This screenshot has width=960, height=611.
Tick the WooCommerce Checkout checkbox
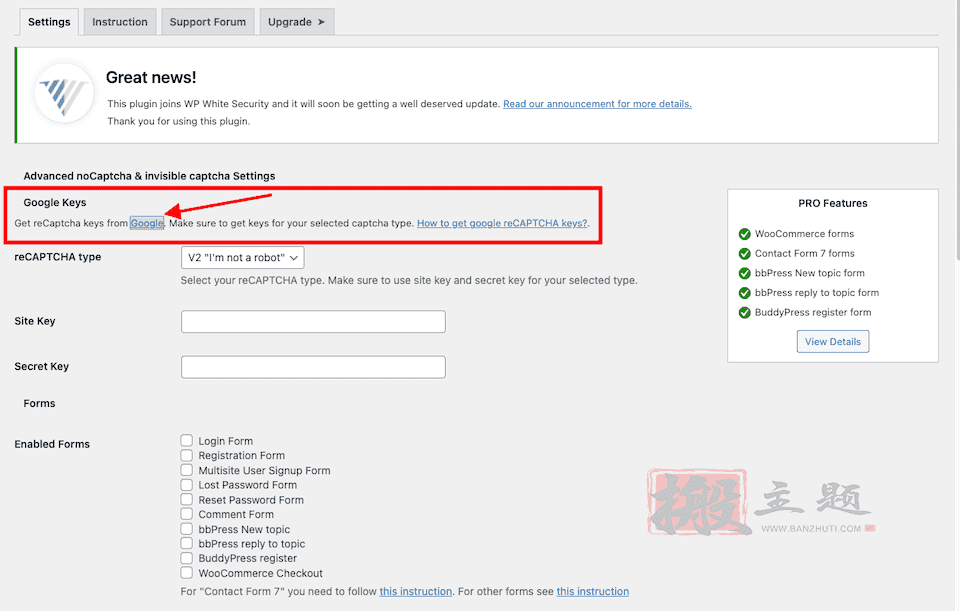point(187,572)
